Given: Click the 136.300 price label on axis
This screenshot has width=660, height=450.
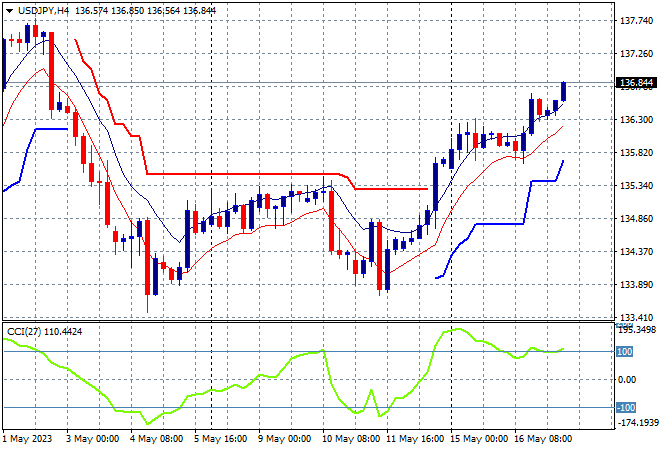Looking at the screenshot, I should [x=637, y=120].
